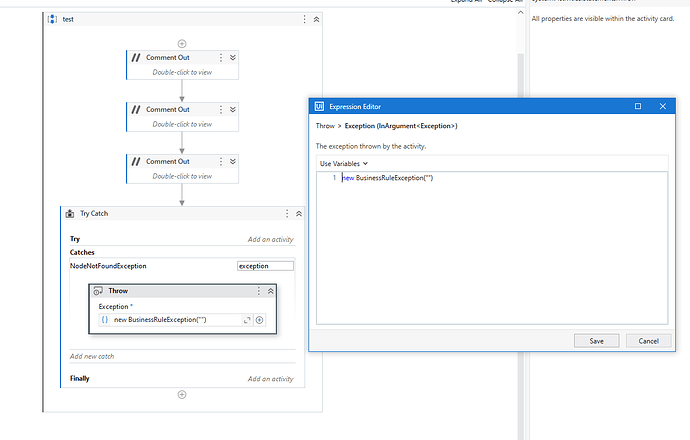Click the second Comment Out slash icon
The image size is (690, 440).
click(136, 110)
